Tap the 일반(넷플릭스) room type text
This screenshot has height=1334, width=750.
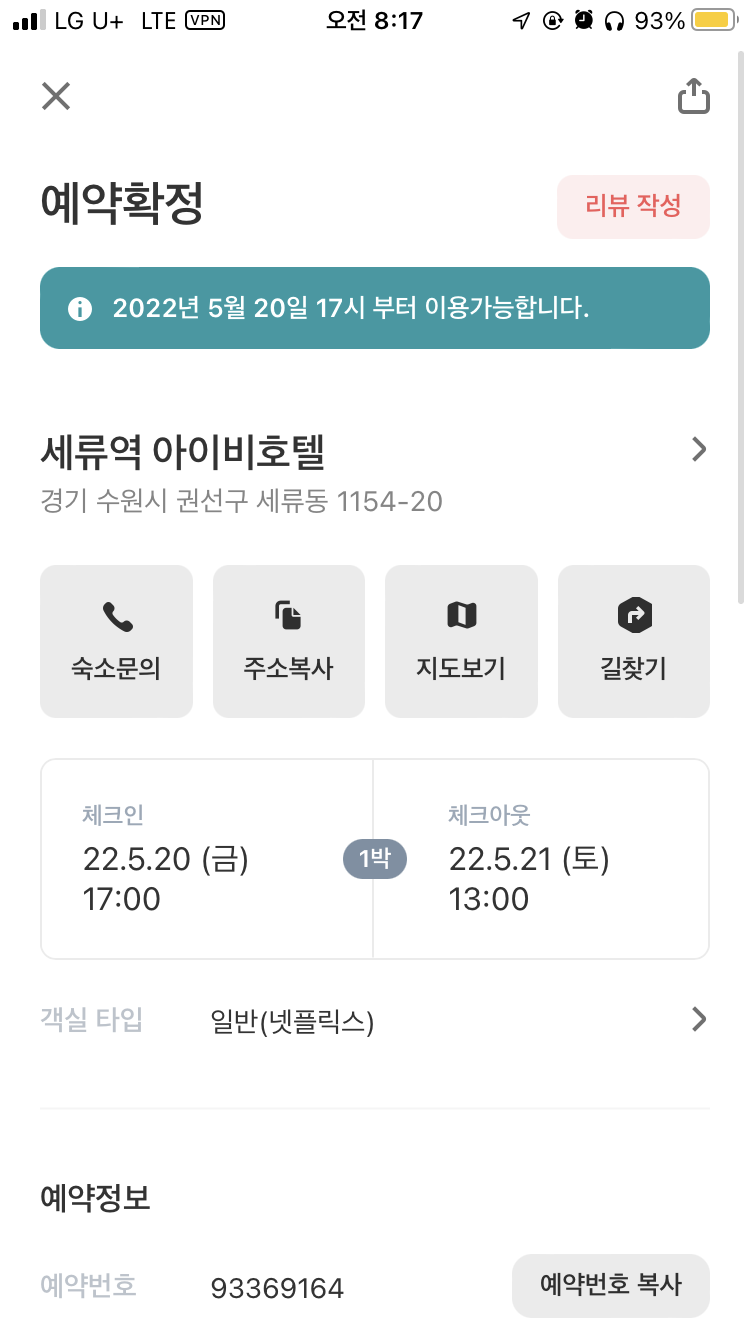tap(292, 1022)
